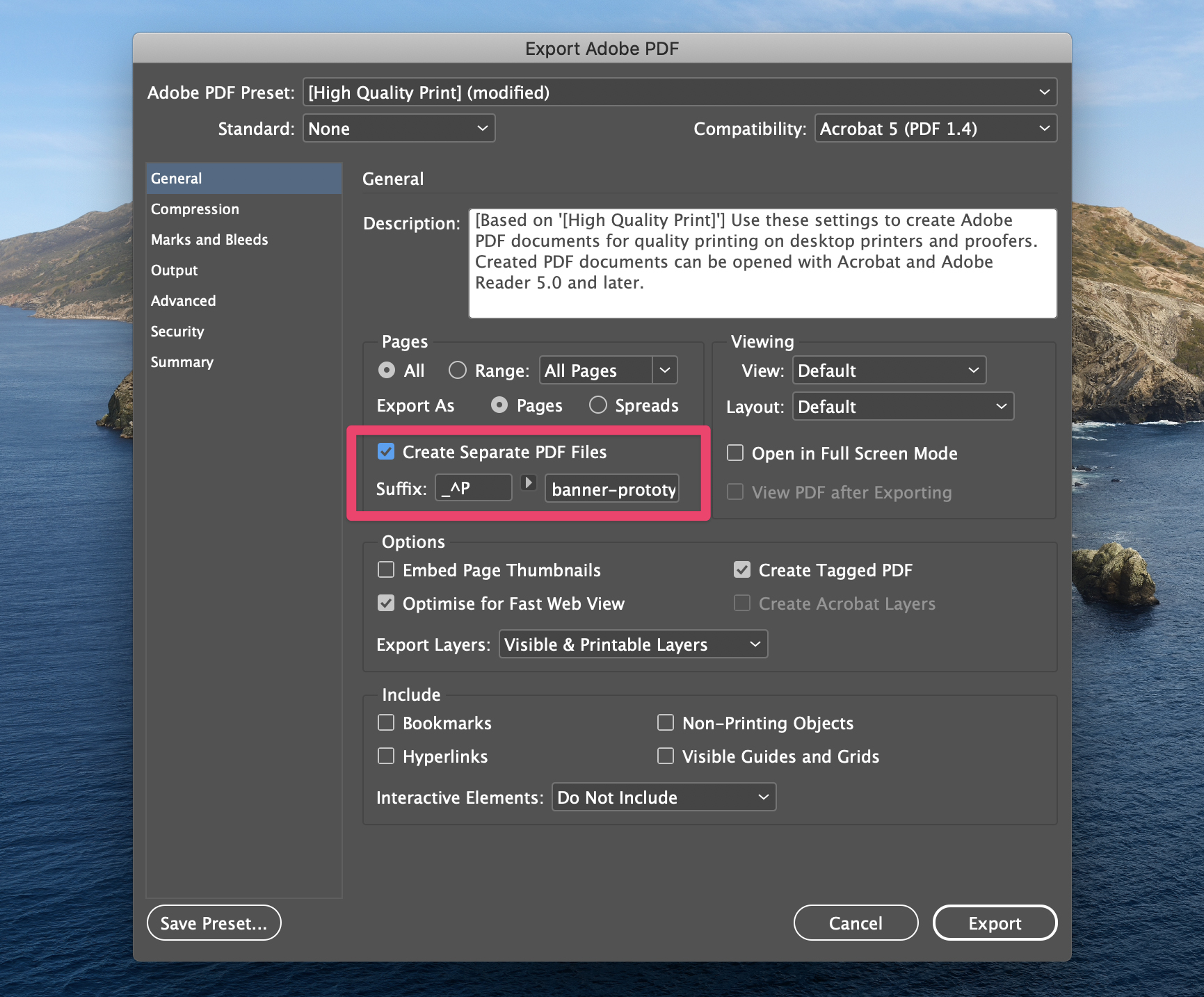Expand the page Range All Pages dropdown
1204x997 pixels.
665,370
